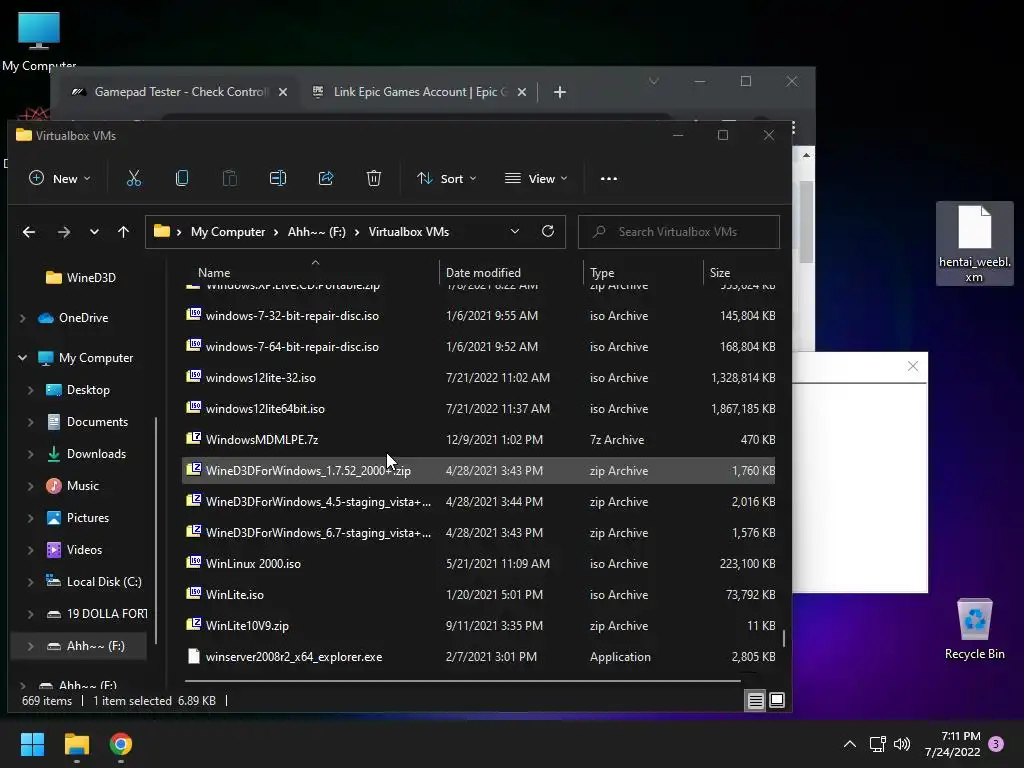Go back with the left arrow
The image size is (1024, 768).
tap(29, 232)
